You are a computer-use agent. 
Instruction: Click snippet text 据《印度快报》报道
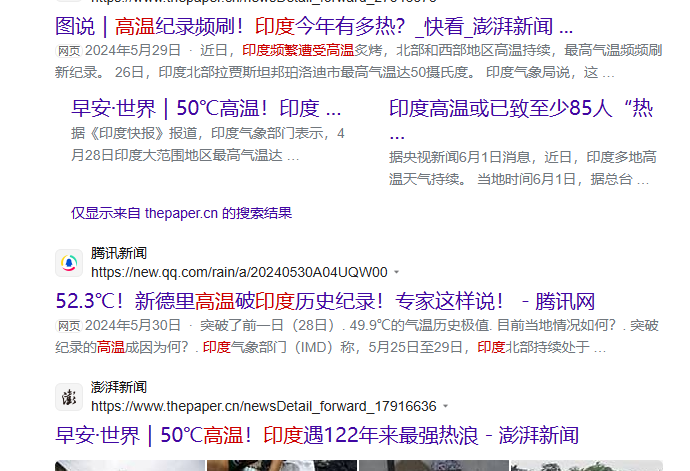click(134, 133)
